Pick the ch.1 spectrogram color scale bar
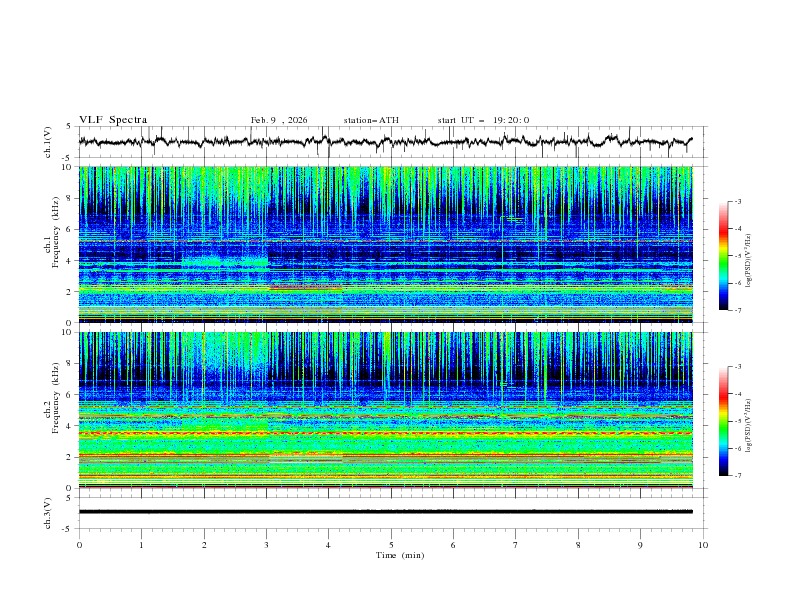The width and height of the screenshot is (792, 612). coord(723,256)
